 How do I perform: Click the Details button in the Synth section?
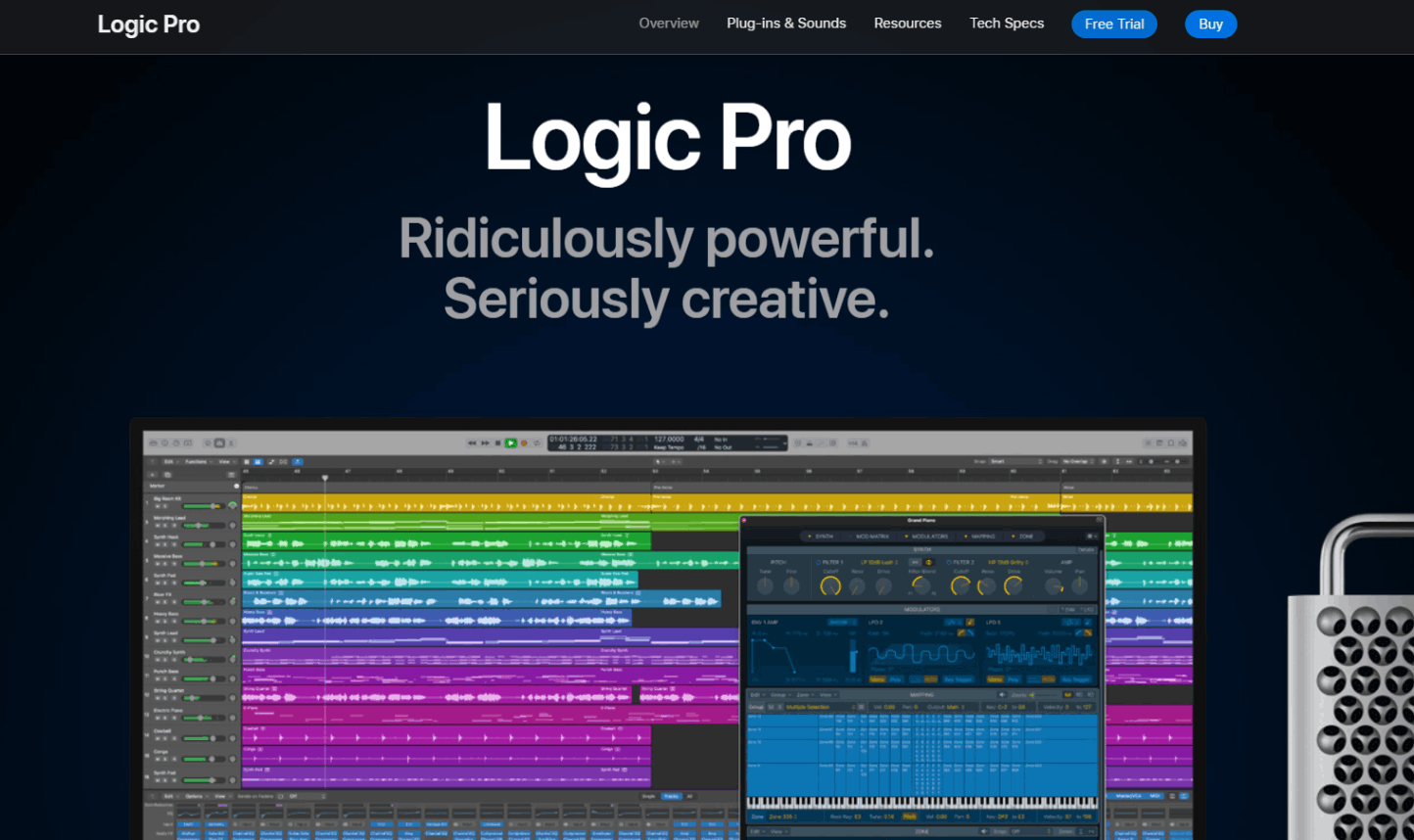pos(1086,550)
